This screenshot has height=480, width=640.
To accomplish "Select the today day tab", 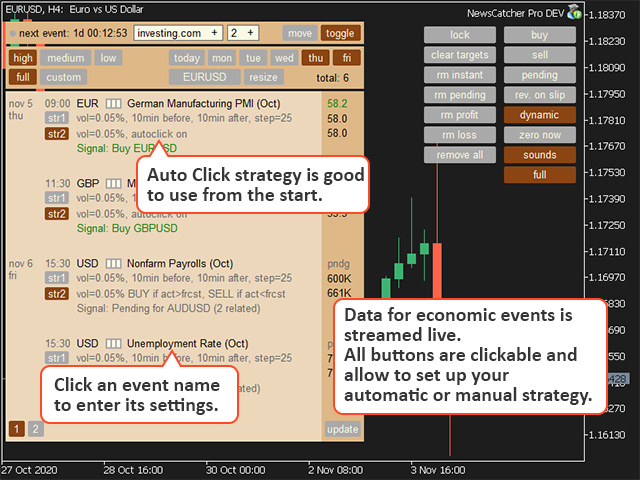I will (187, 58).
